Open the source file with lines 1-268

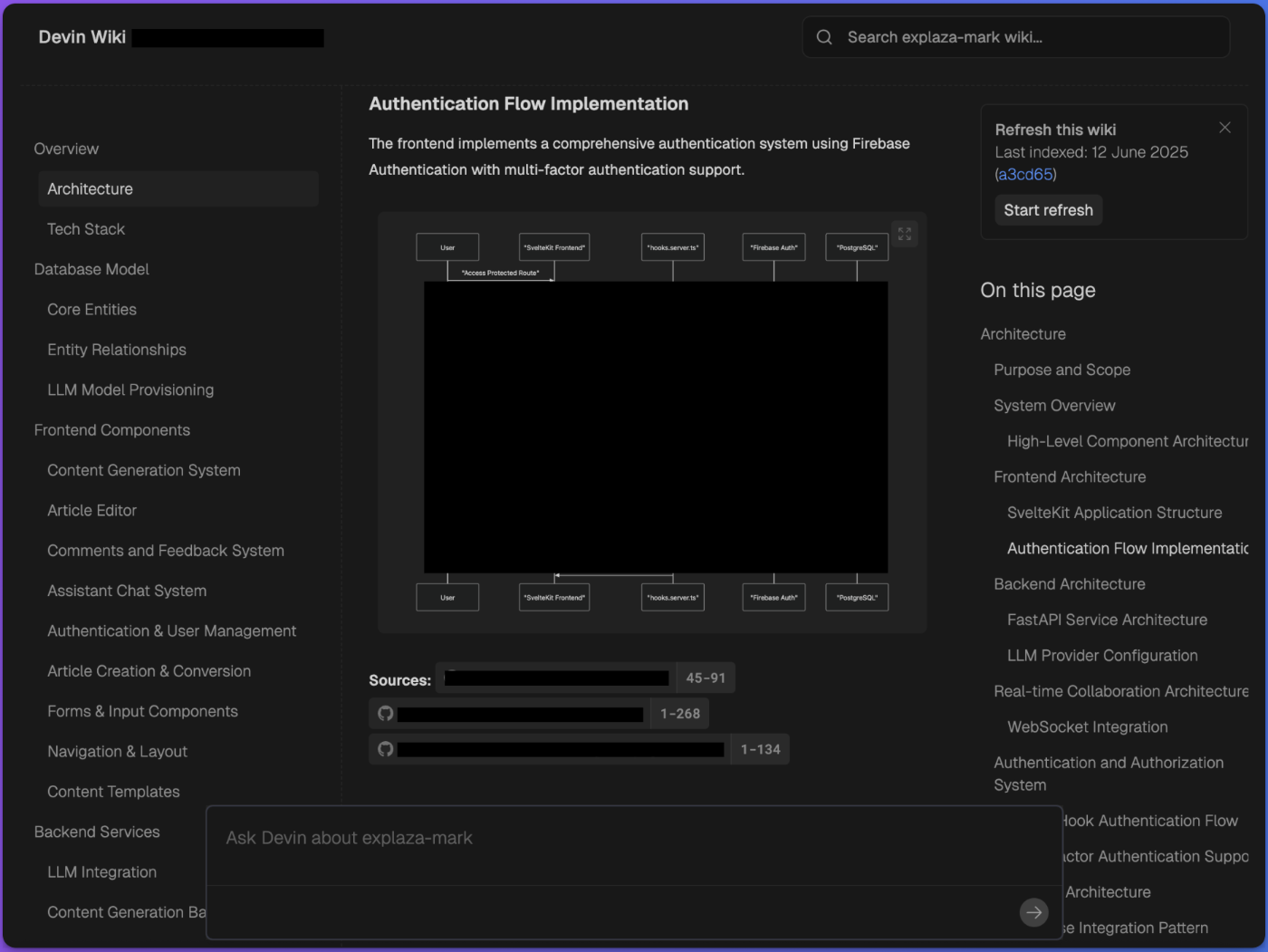tap(539, 714)
